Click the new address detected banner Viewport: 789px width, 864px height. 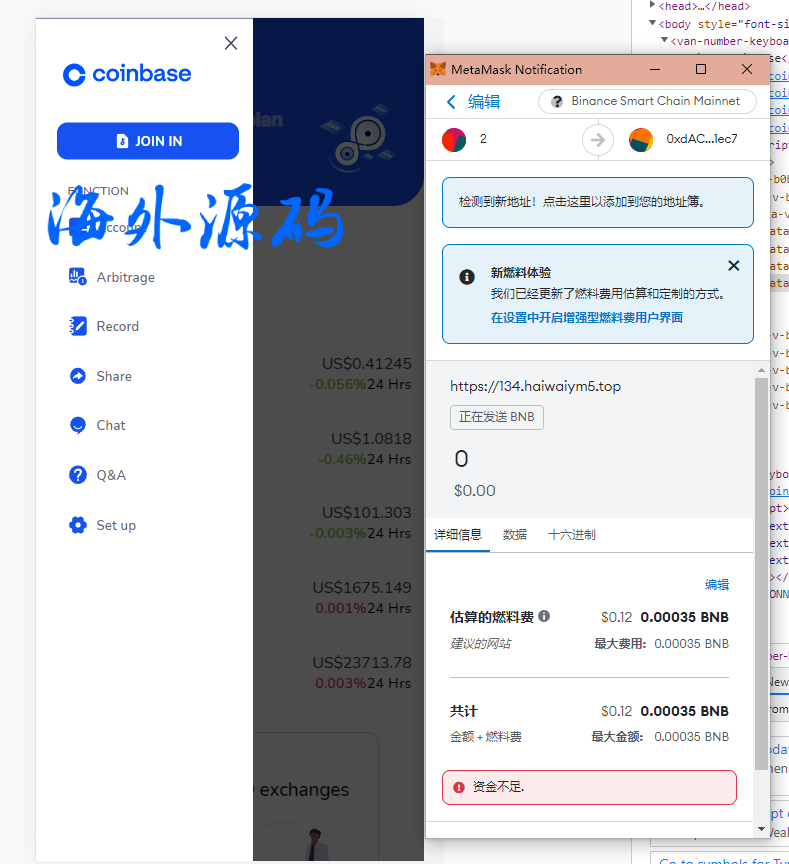pos(597,202)
